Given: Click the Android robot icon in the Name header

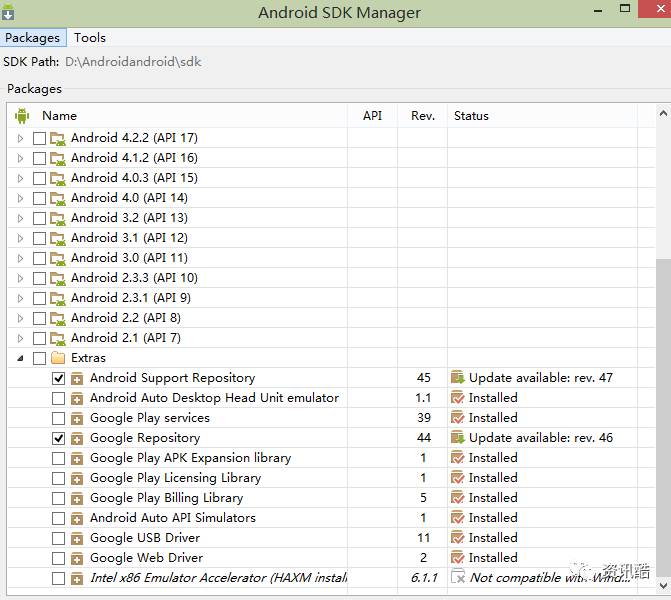Looking at the screenshot, I should pyautogui.click(x=22, y=116).
